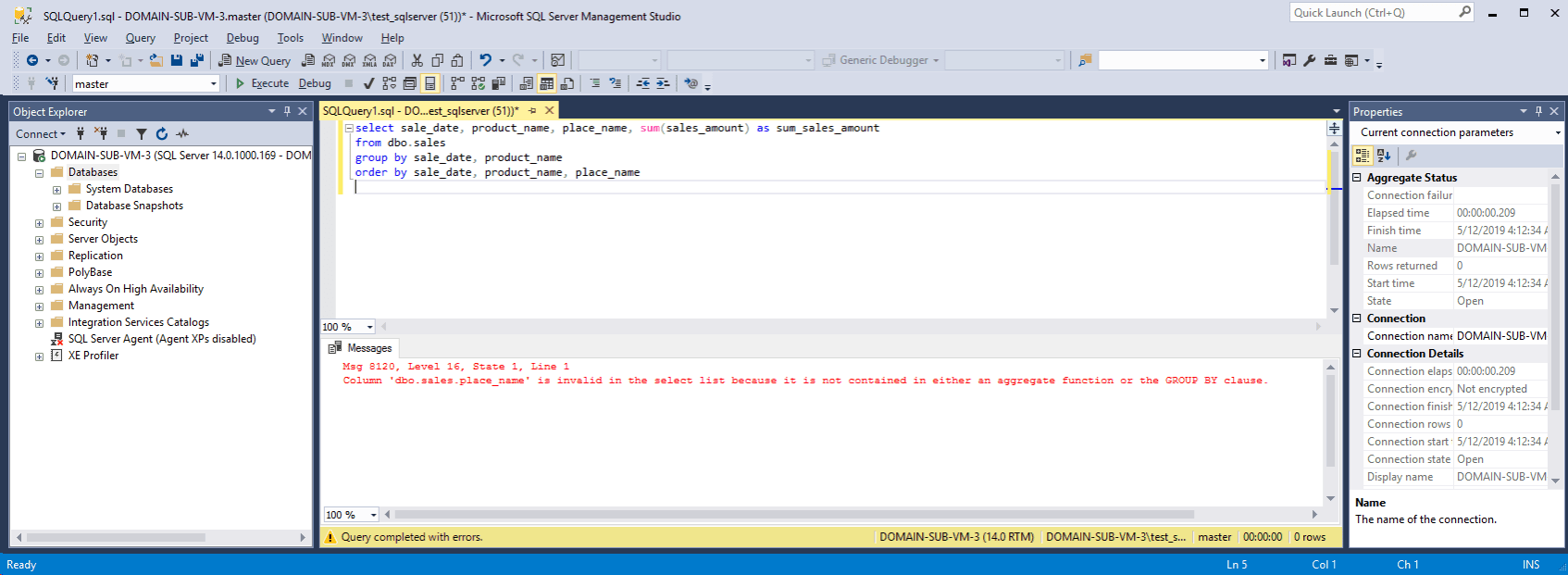Open the Query Options icon
This screenshot has height=575, width=1568.
point(409,83)
